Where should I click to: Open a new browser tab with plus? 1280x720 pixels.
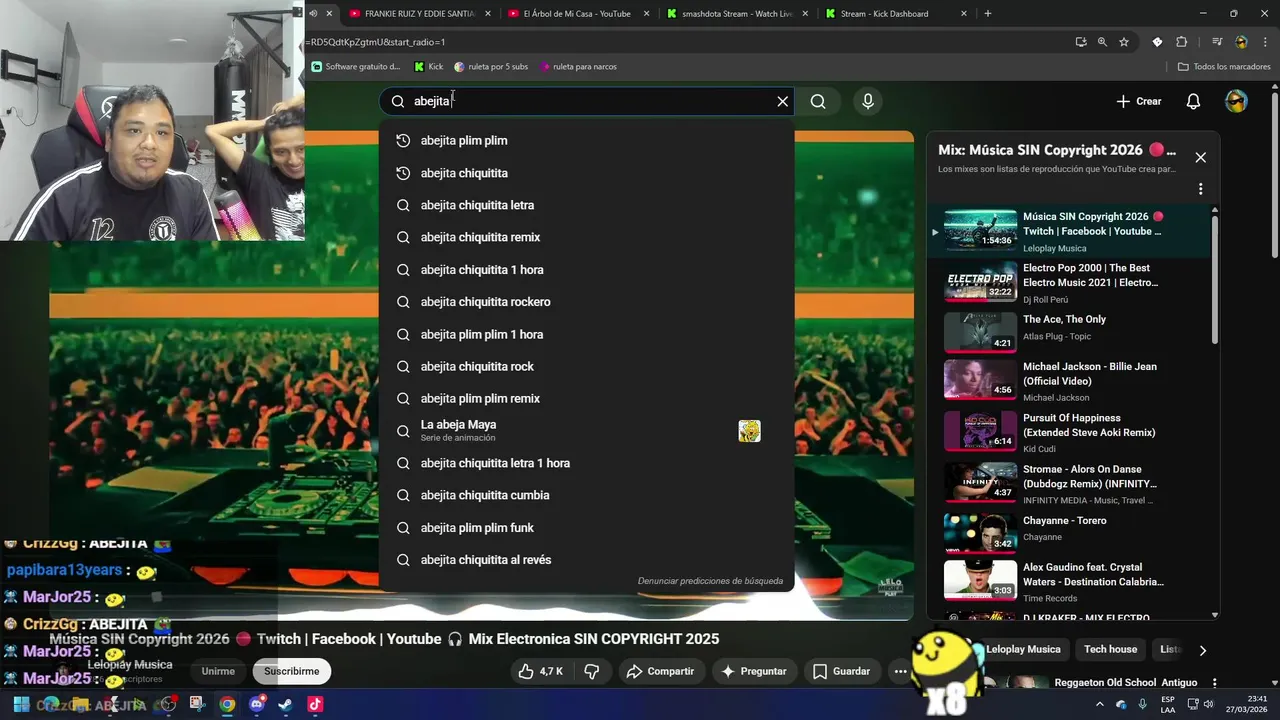click(988, 14)
